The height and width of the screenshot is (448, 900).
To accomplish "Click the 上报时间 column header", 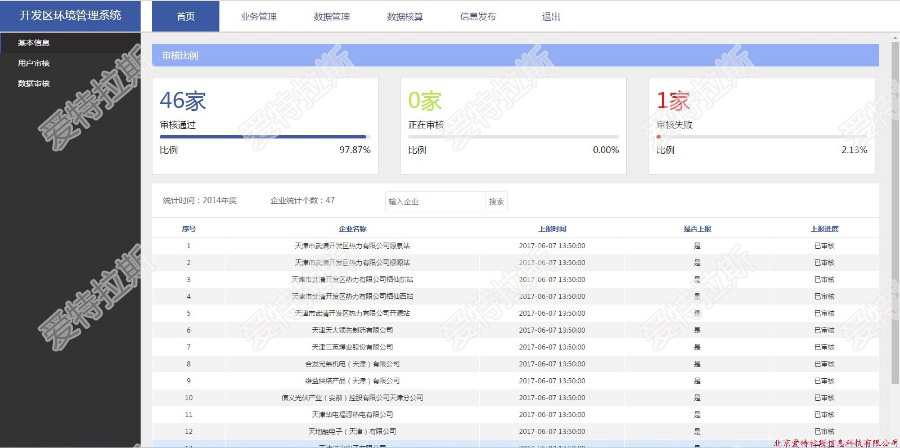I will (552, 229).
